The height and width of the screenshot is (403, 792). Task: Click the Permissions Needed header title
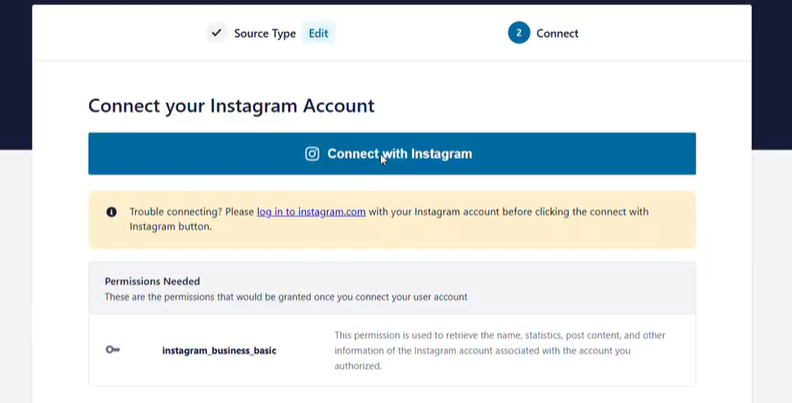coord(152,282)
